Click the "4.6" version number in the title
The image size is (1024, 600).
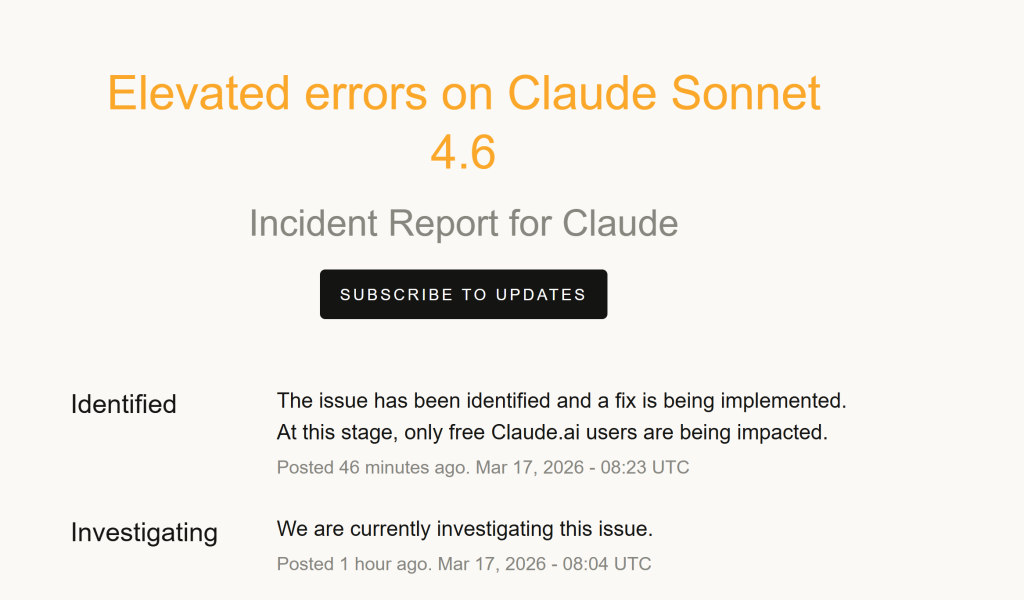click(463, 153)
